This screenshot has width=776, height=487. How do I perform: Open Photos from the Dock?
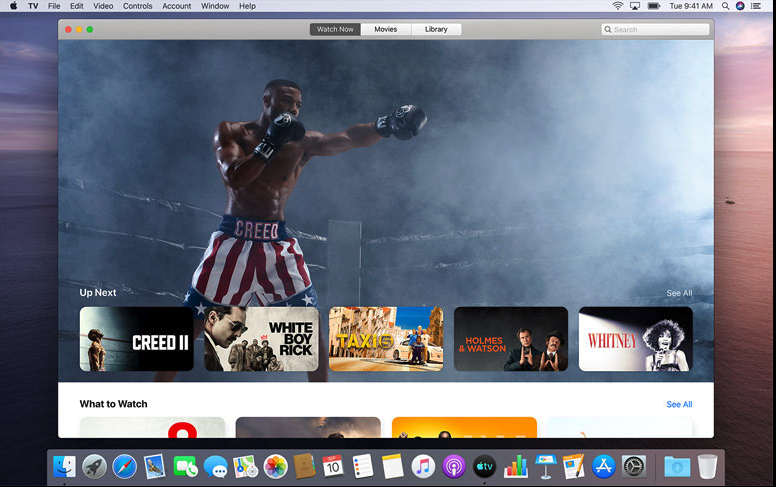pos(276,466)
